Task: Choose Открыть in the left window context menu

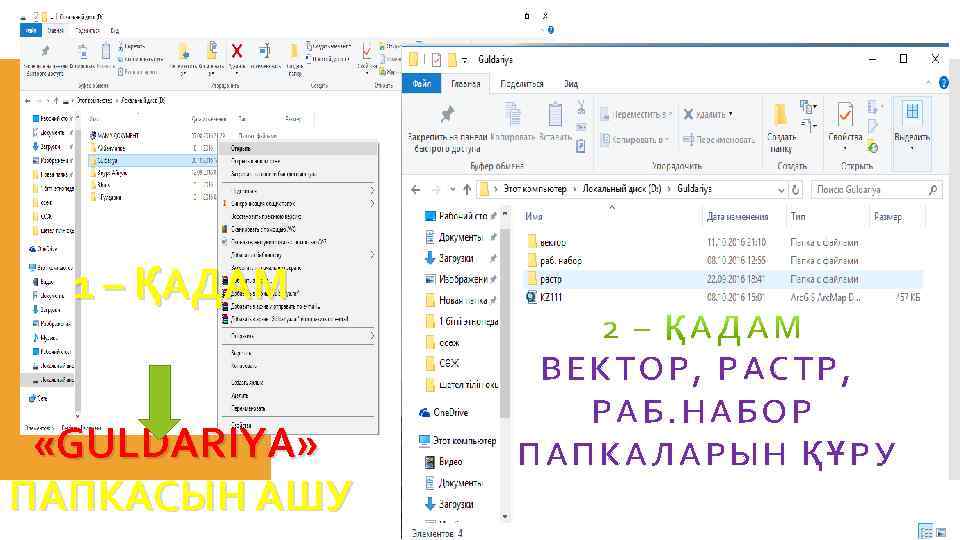Action: coord(299,148)
